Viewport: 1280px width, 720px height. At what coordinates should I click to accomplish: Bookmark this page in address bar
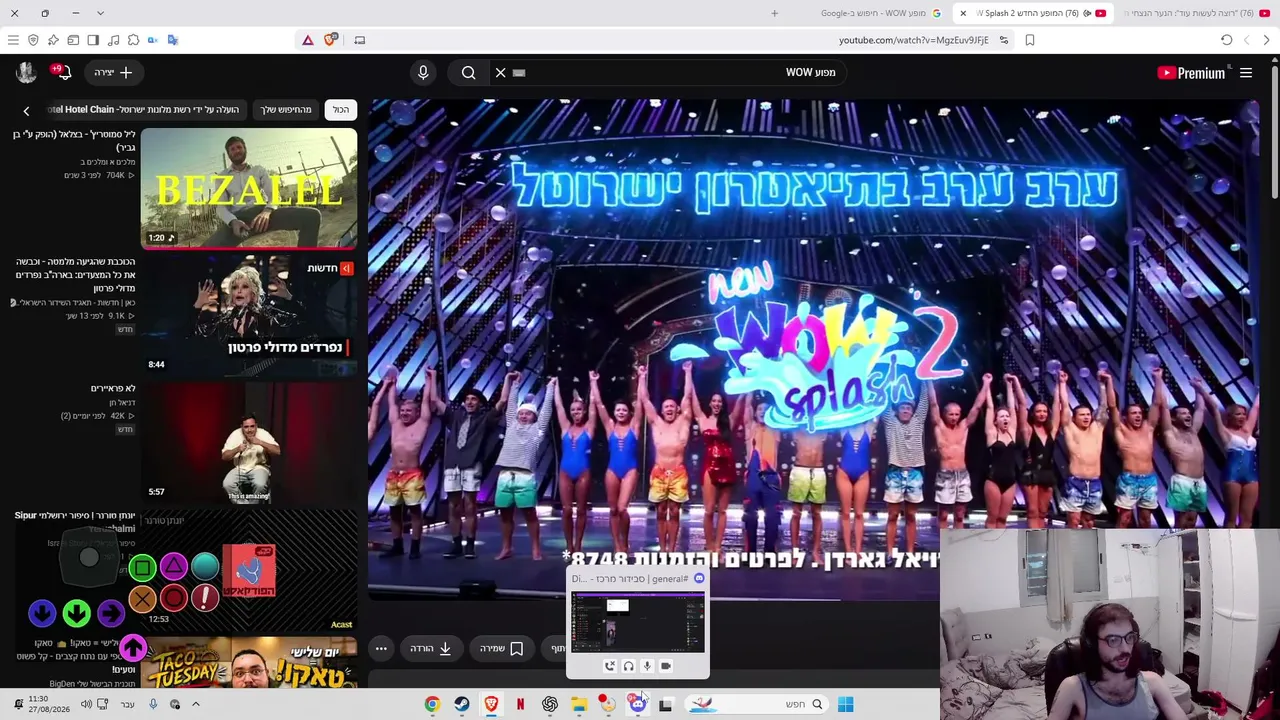pos(1030,40)
